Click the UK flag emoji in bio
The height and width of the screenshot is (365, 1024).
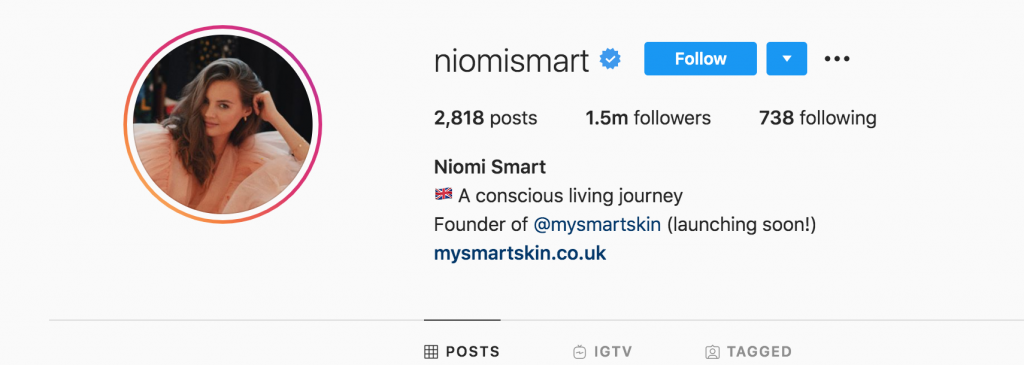(x=443, y=195)
